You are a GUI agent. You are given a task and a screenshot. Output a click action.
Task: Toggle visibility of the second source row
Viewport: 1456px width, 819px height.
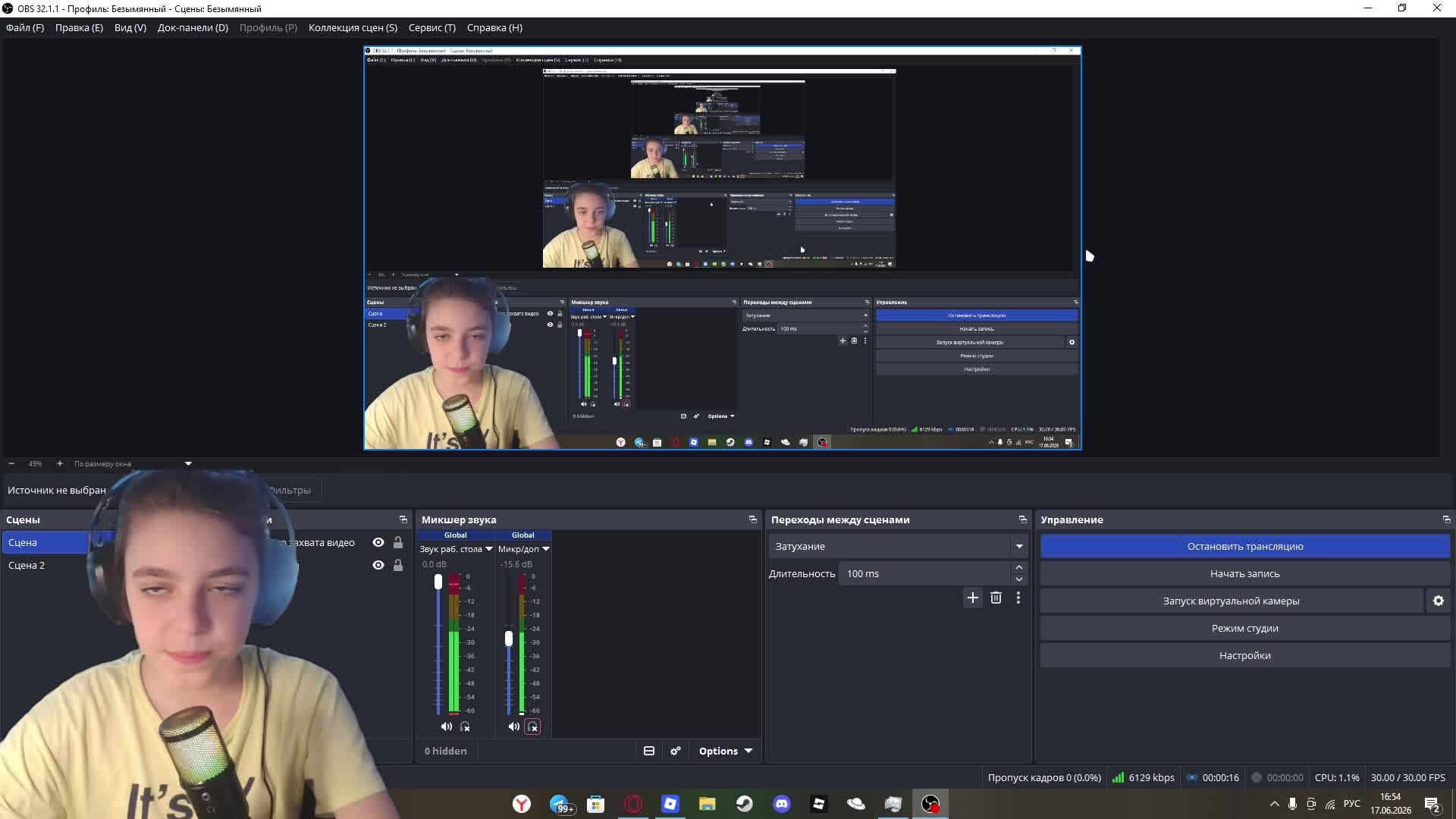[x=378, y=565]
